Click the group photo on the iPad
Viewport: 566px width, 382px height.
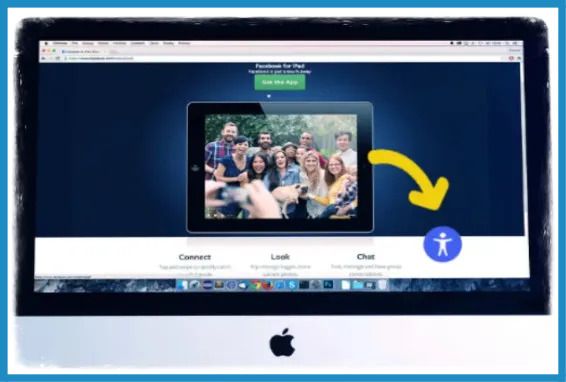pyautogui.click(x=281, y=166)
